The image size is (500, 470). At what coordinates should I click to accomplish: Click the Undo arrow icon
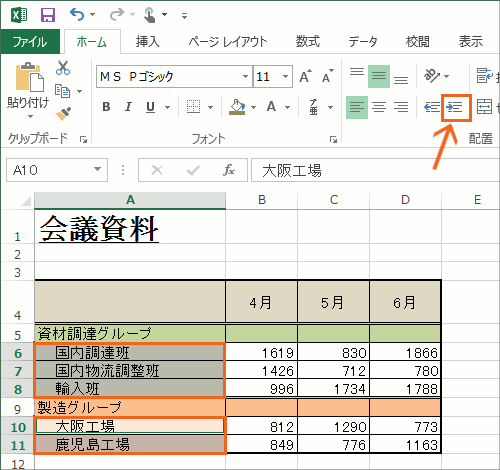click(x=77, y=15)
